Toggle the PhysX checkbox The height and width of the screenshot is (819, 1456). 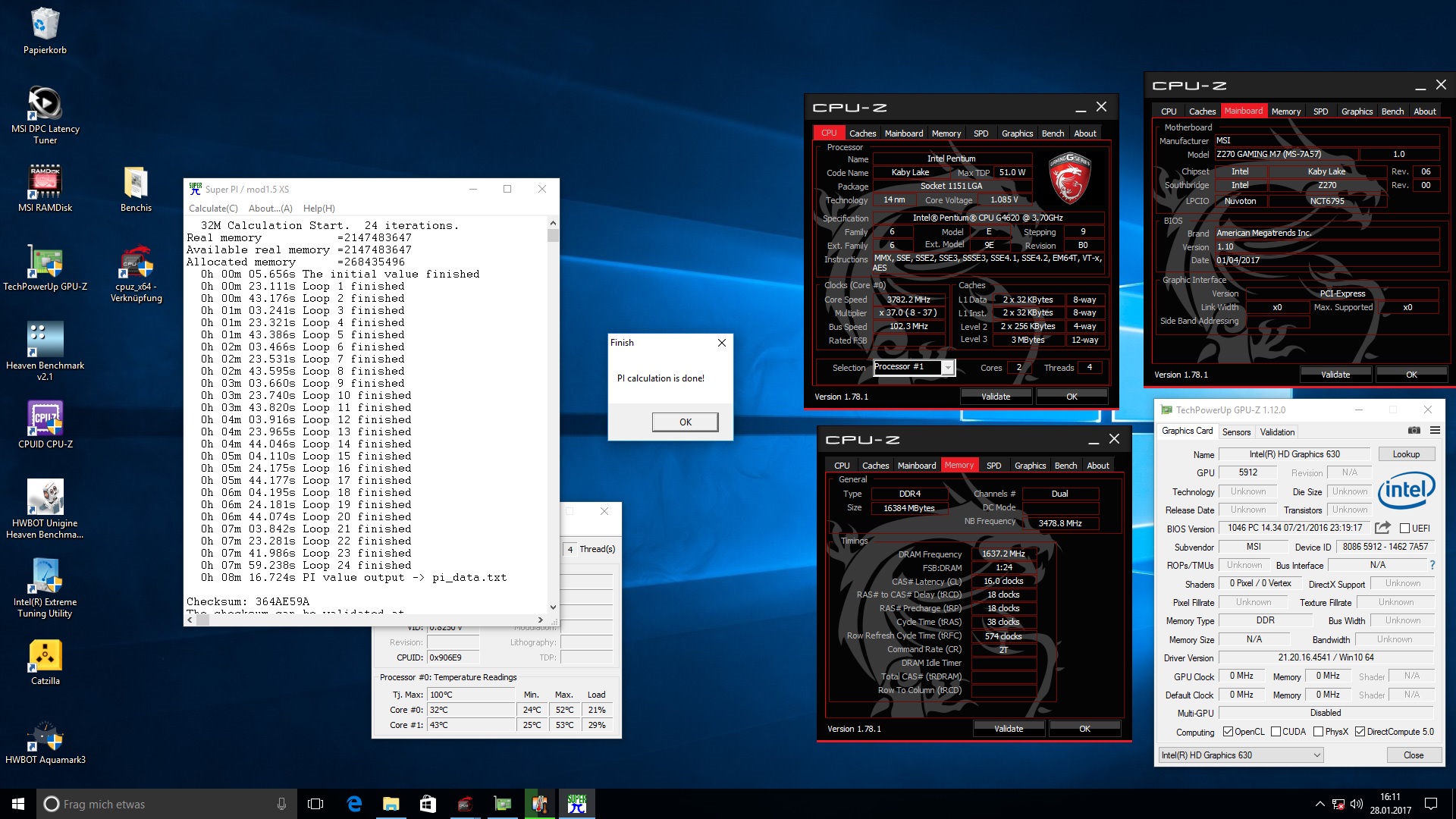(x=1318, y=732)
